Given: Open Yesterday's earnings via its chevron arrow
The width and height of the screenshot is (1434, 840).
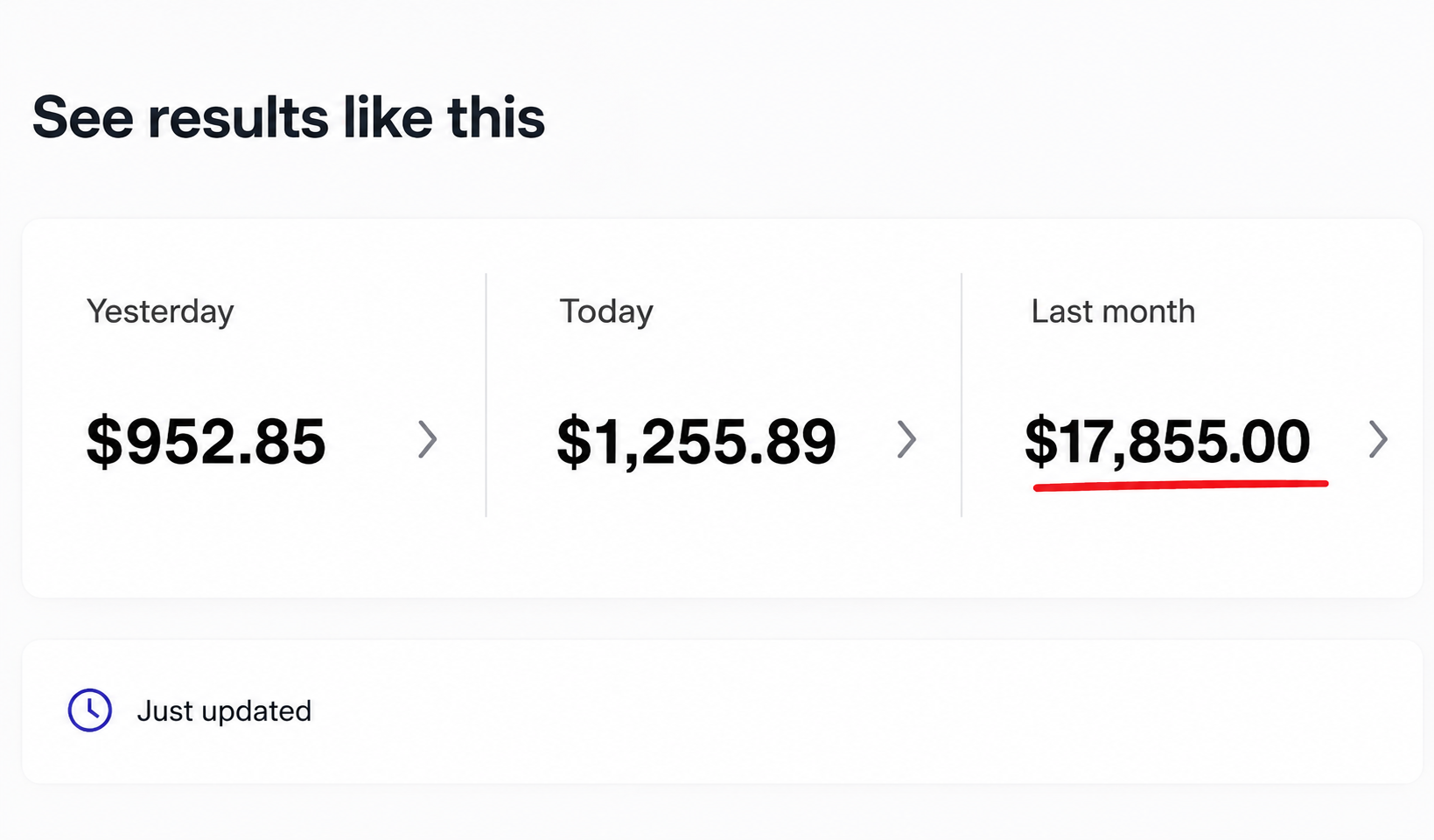Looking at the screenshot, I should [427, 439].
